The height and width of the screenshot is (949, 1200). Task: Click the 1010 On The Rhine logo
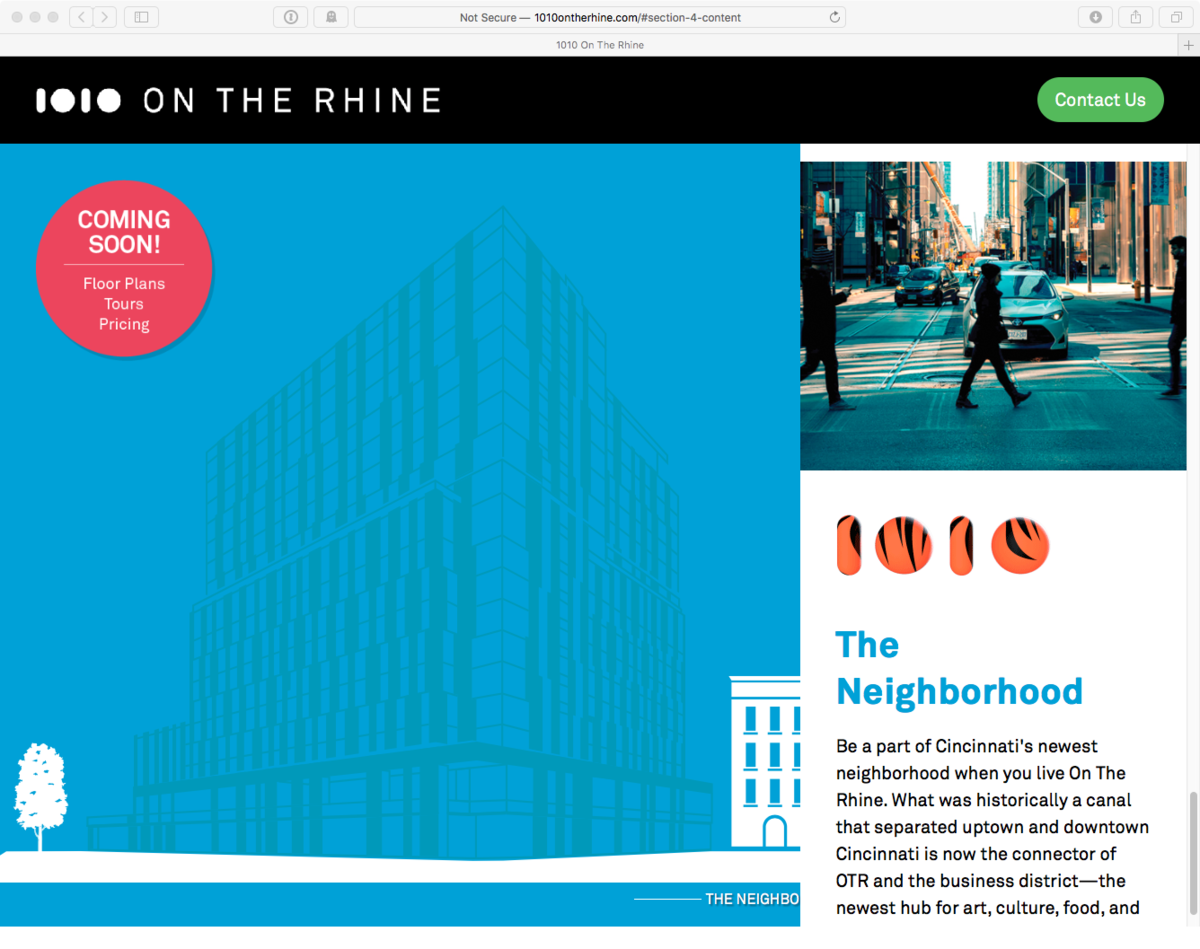(x=239, y=100)
